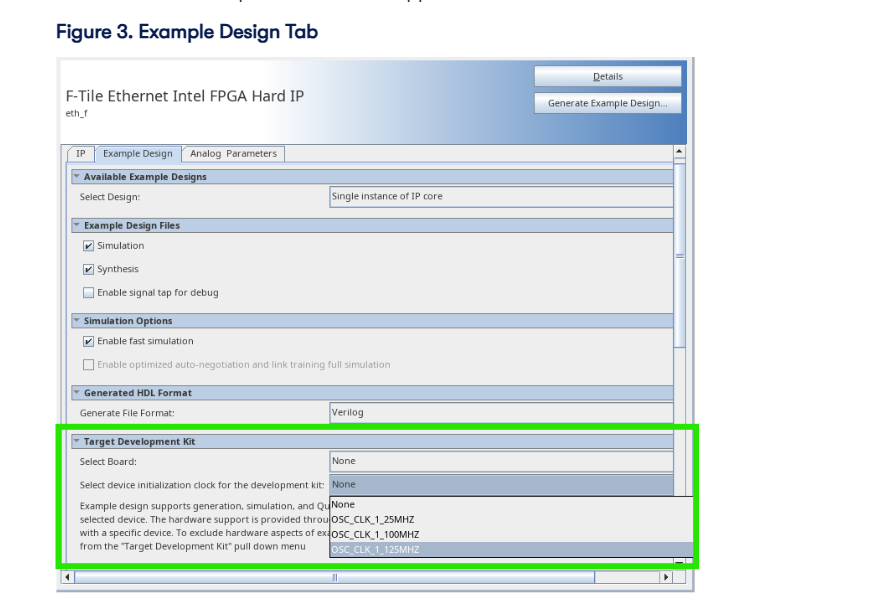Click the horizontal scrollbar left arrow
879x601 pixels.
click(x=67, y=577)
